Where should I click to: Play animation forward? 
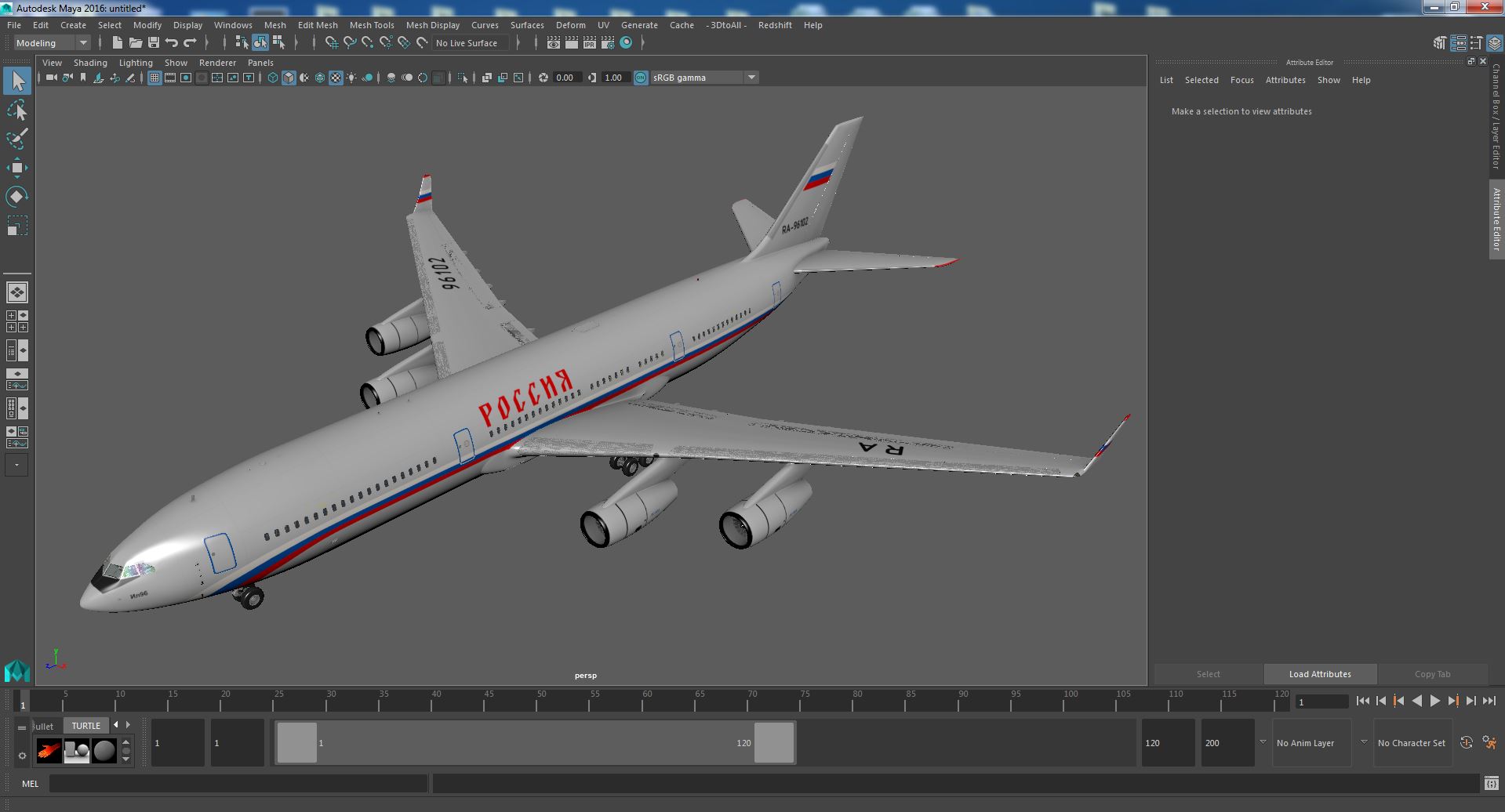(1434, 701)
